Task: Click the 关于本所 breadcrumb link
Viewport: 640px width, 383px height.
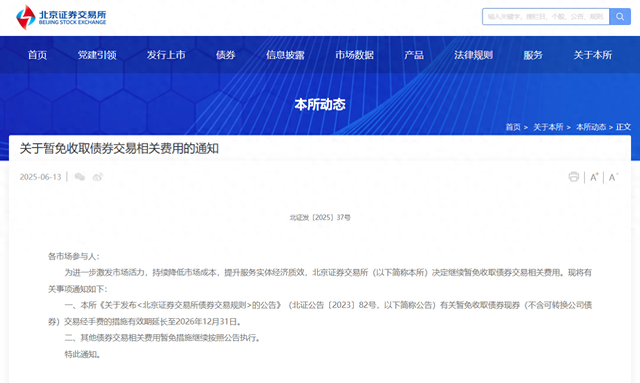Action: click(x=548, y=127)
